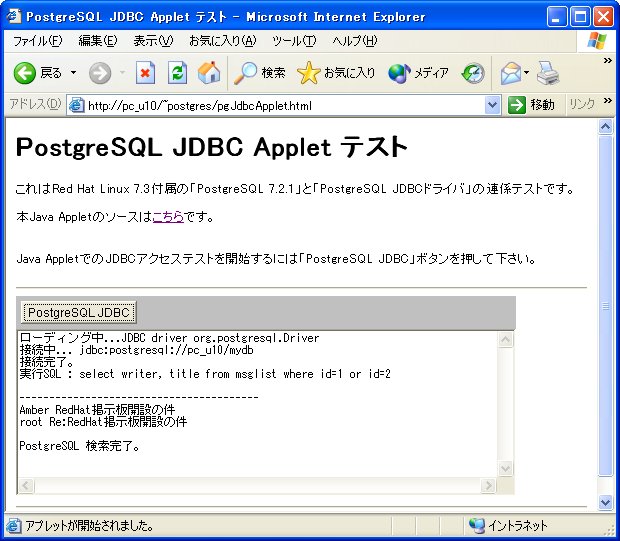Open the Mail envelope icon
620x541 pixels.
click(511, 73)
